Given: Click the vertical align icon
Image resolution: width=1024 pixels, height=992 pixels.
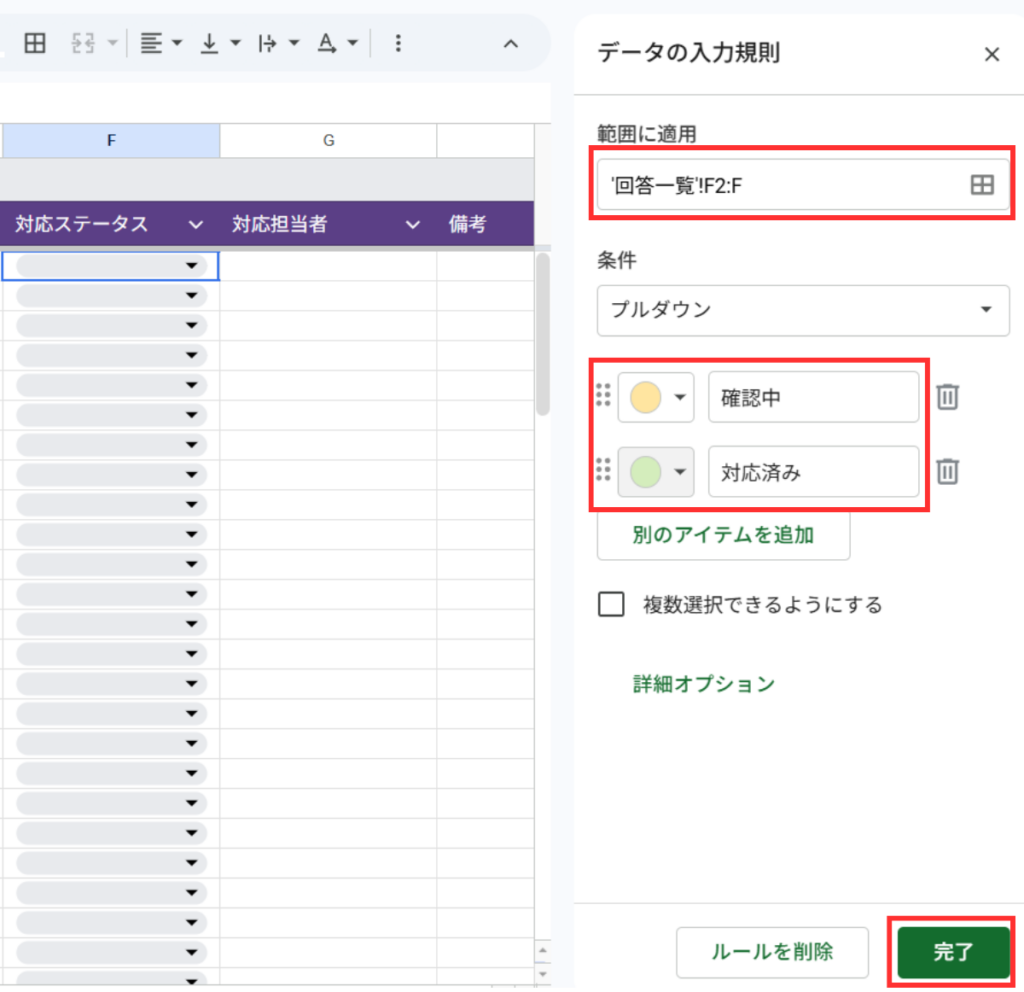Looking at the screenshot, I should tap(209, 44).
